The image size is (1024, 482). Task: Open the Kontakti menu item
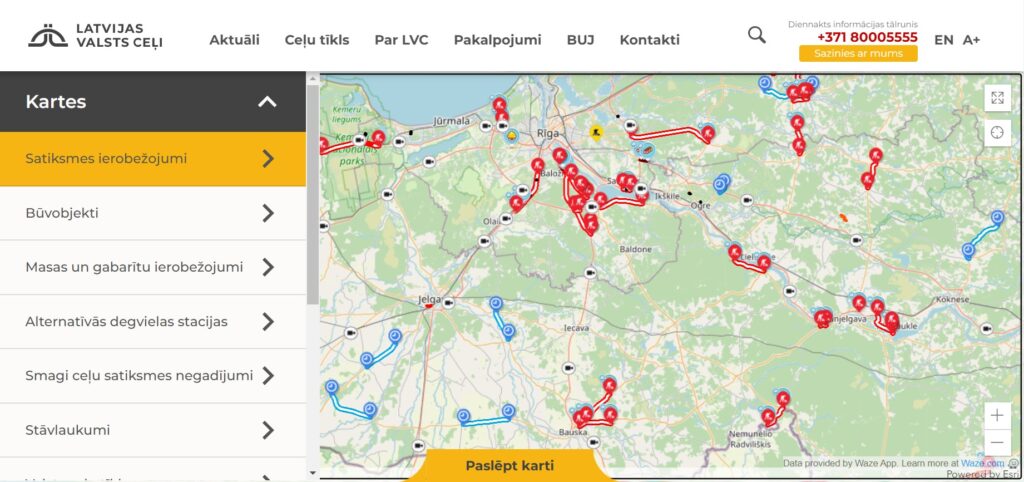coord(649,40)
